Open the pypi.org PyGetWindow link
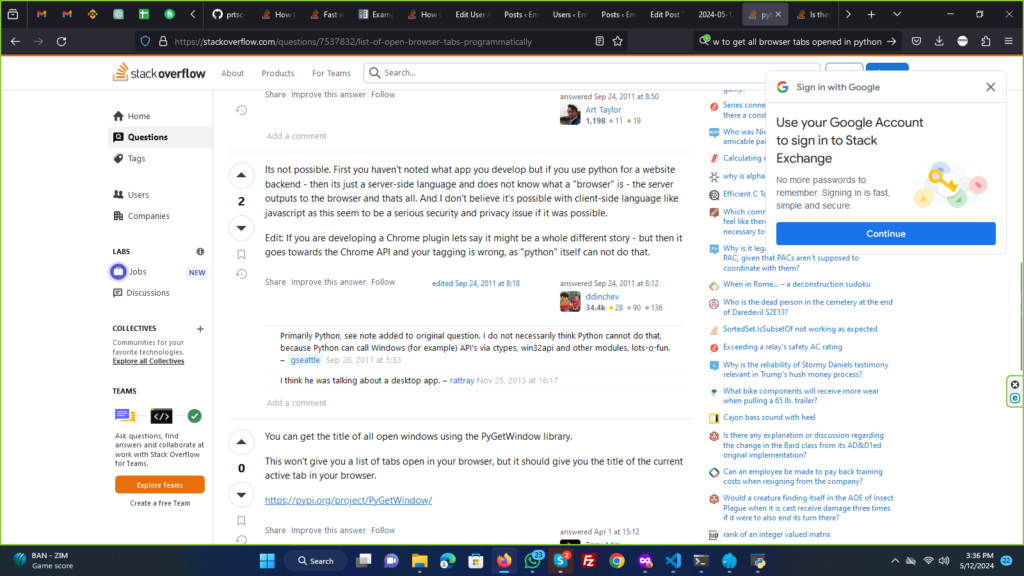 (x=348, y=500)
